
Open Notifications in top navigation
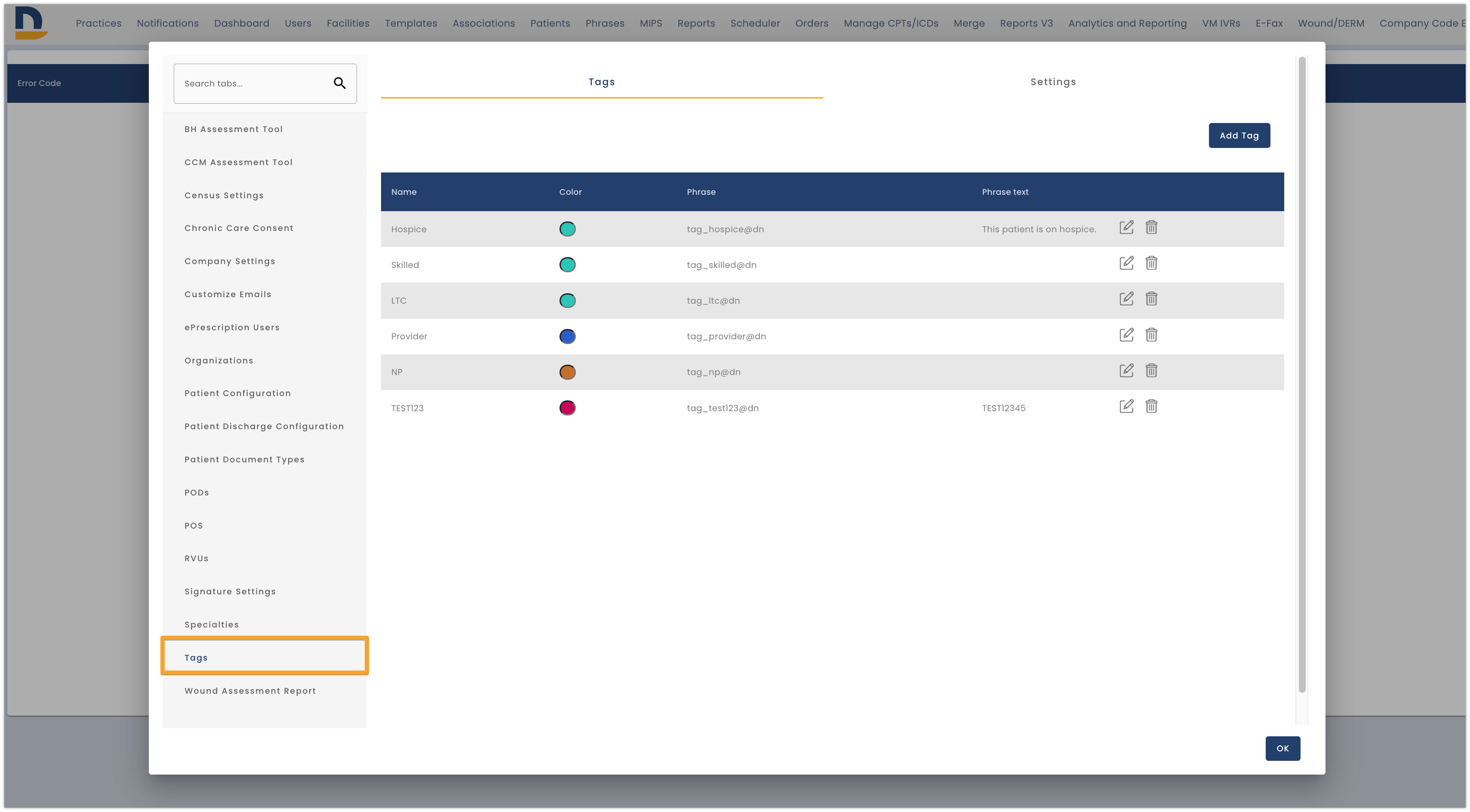(168, 23)
